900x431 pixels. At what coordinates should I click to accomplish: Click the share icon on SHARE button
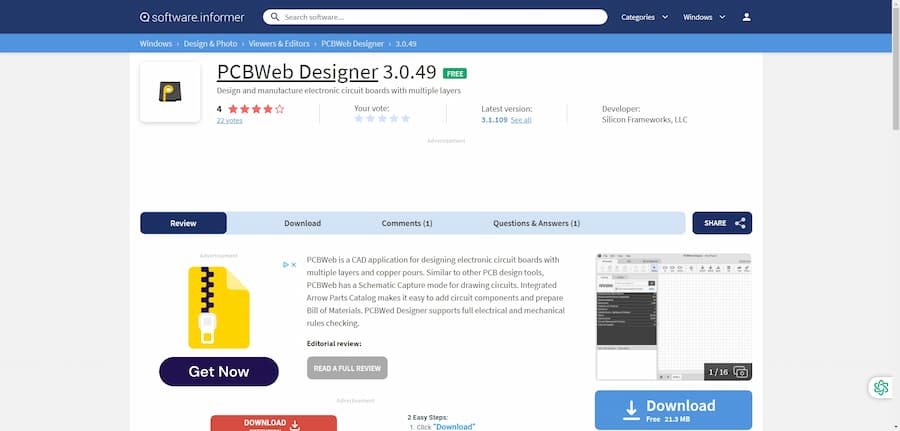pos(740,223)
